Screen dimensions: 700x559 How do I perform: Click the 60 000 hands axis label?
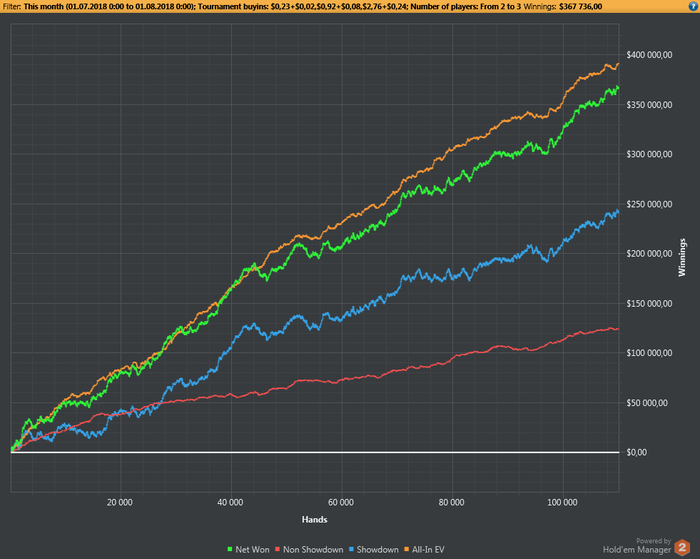pyautogui.click(x=341, y=503)
